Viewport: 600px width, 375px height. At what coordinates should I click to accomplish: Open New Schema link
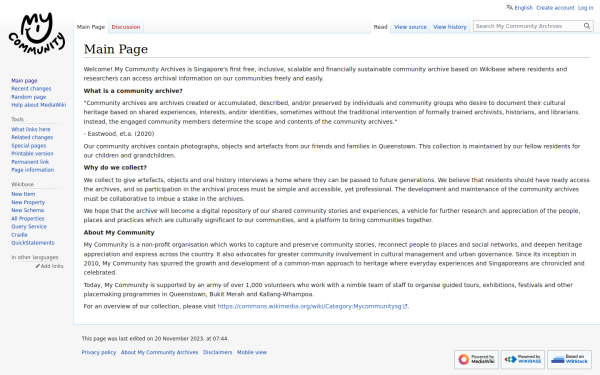(x=28, y=210)
